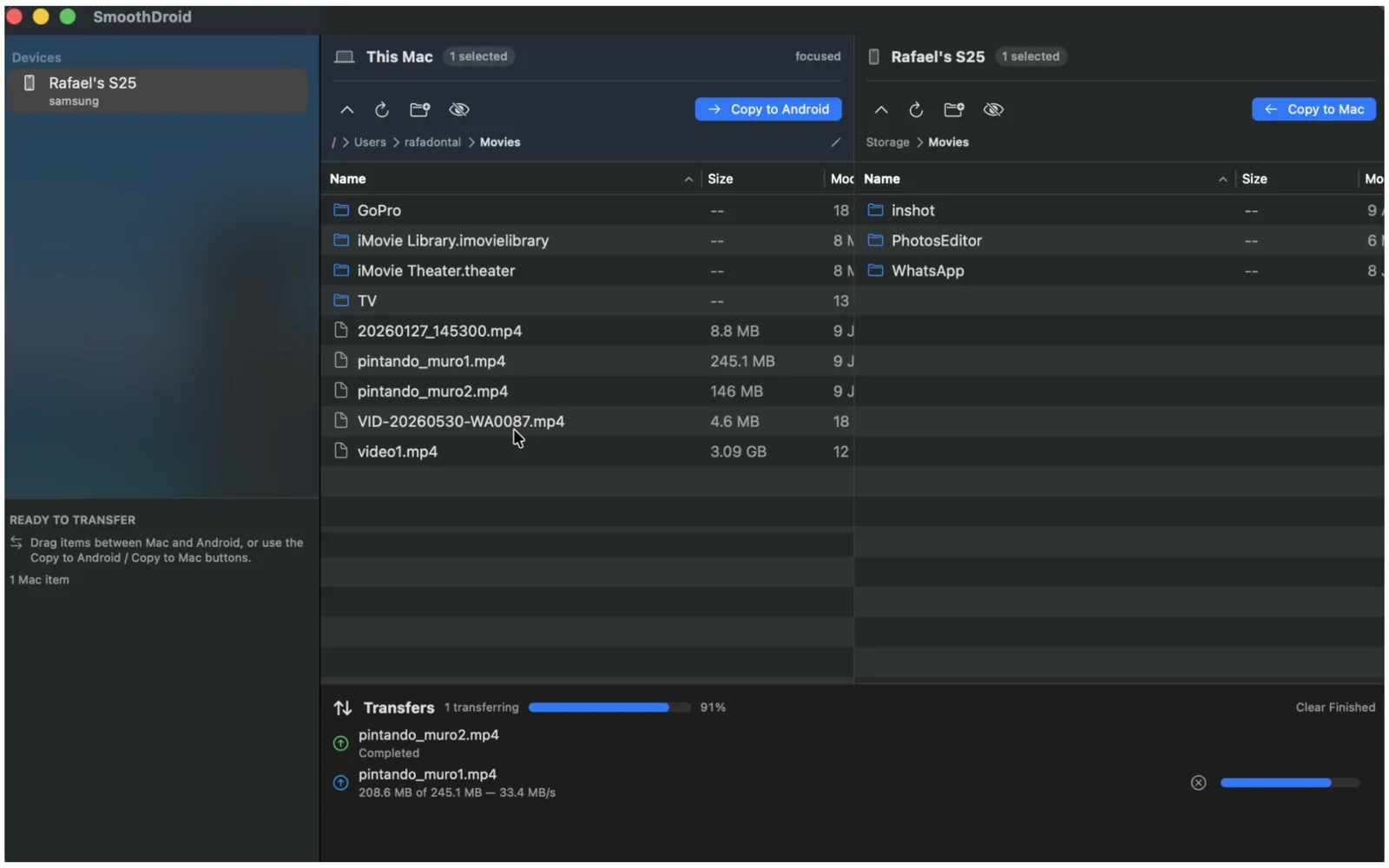
Task: Navigate to Users in Mac breadcrumb
Action: click(x=370, y=142)
